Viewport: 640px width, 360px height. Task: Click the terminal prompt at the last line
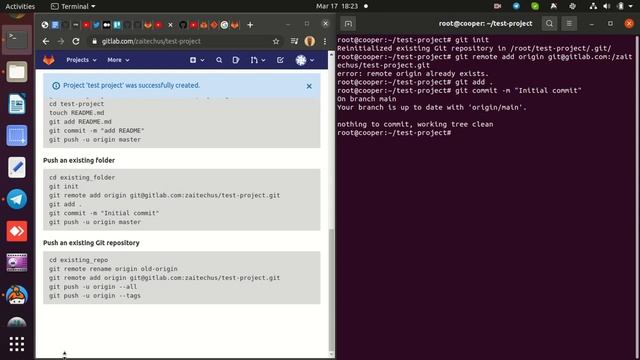coord(394,133)
